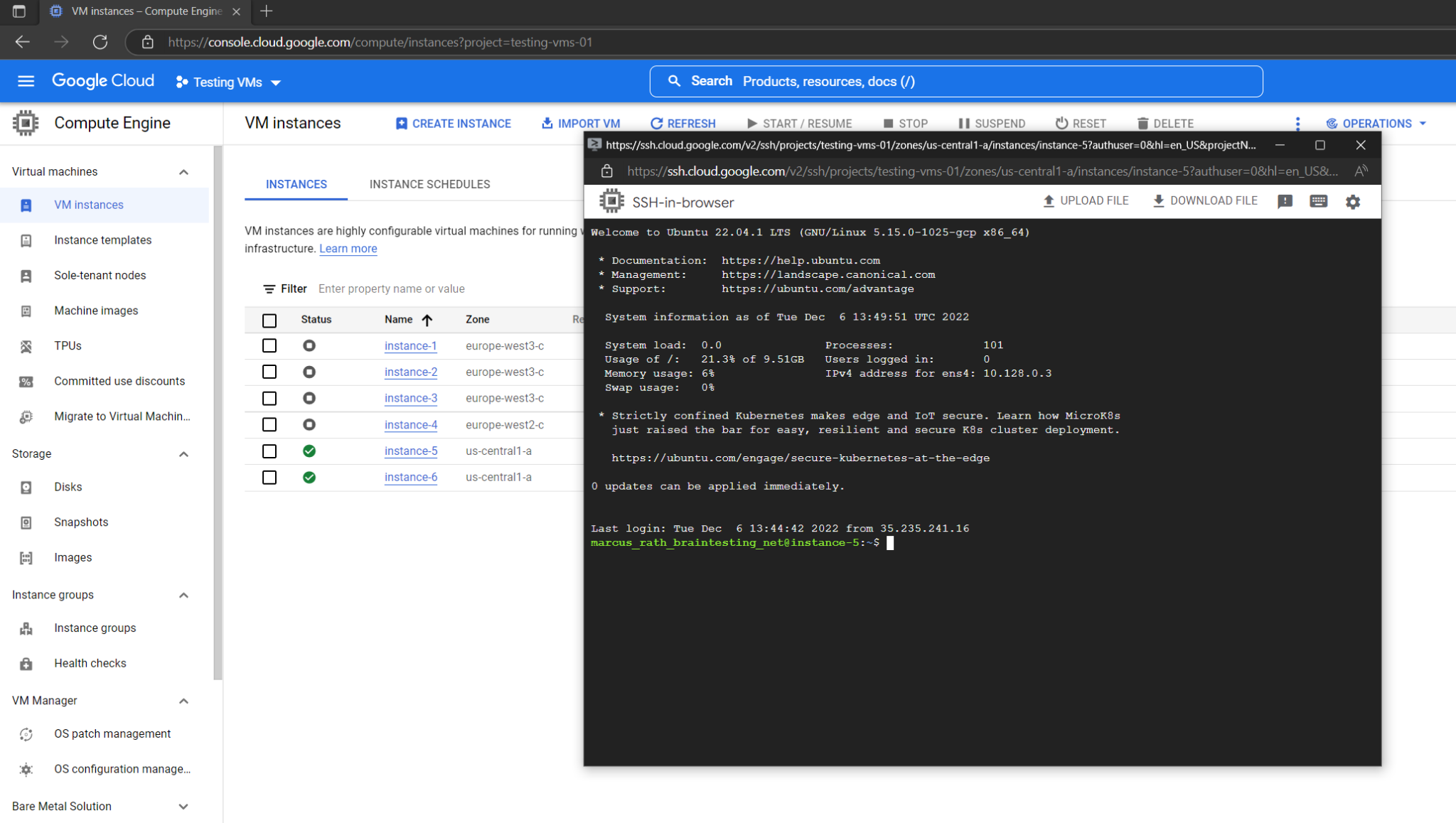Click the Delete toolbar icon
Image resolution: width=1456 pixels, height=823 pixels.
point(1166,123)
